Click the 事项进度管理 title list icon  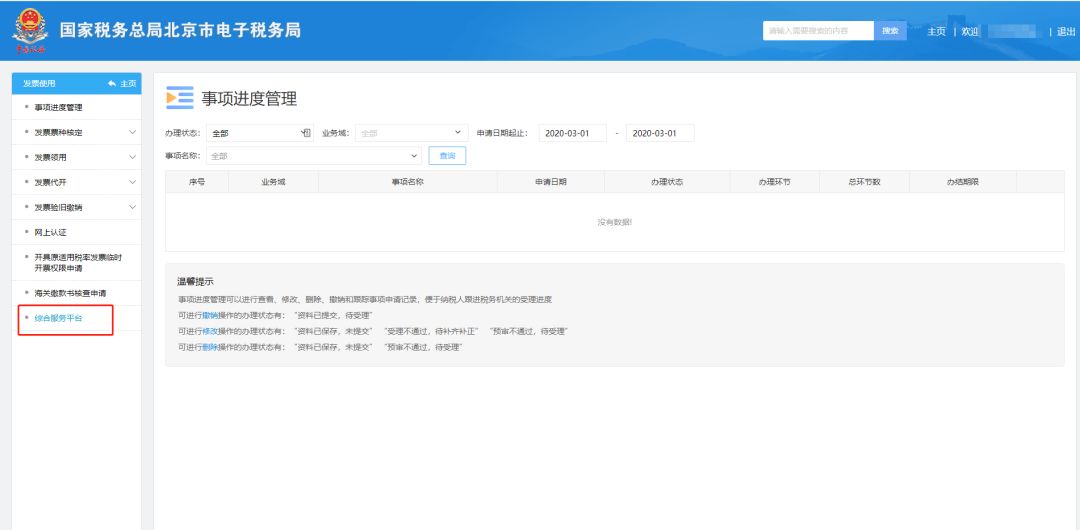180,98
